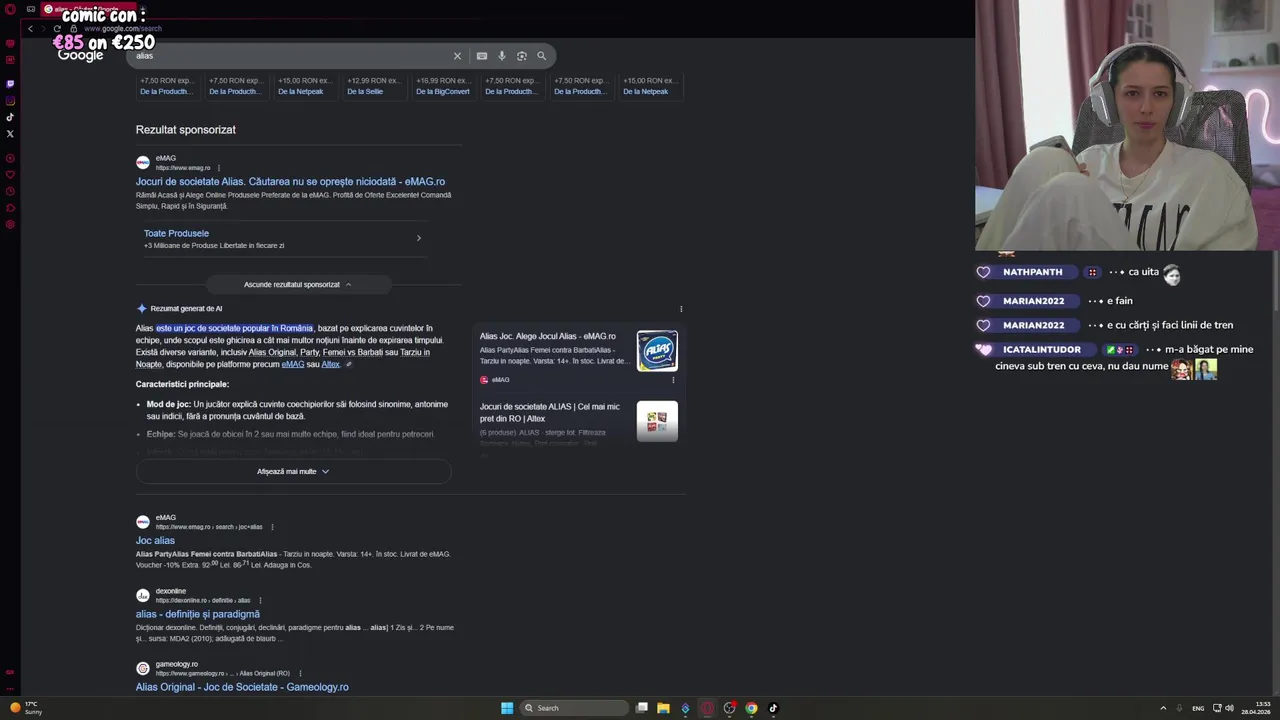Open options dots next to gameology.ro result
Viewport: 1280px width, 720px height.
(300, 673)
